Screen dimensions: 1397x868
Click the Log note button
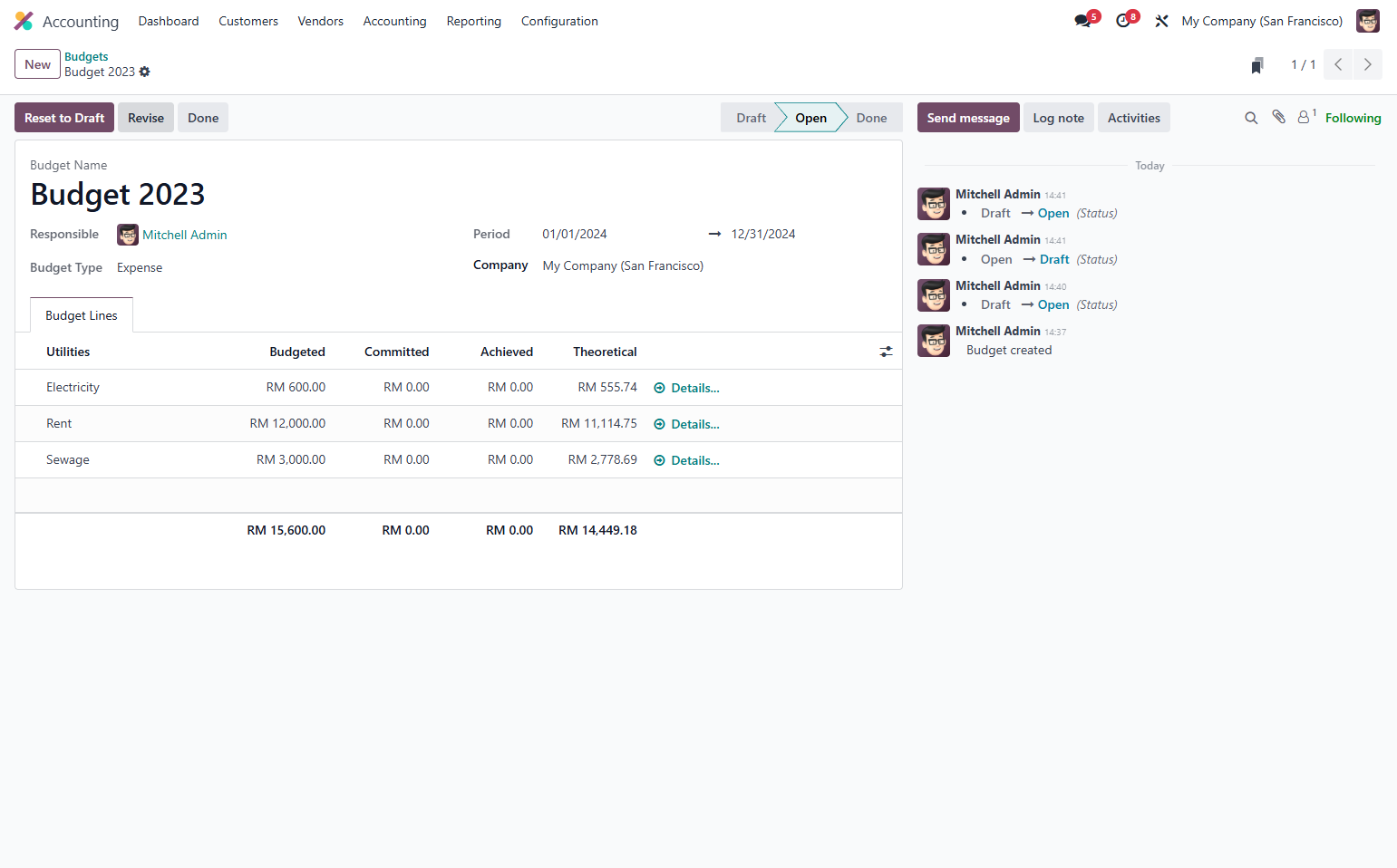click(1059, 118)
